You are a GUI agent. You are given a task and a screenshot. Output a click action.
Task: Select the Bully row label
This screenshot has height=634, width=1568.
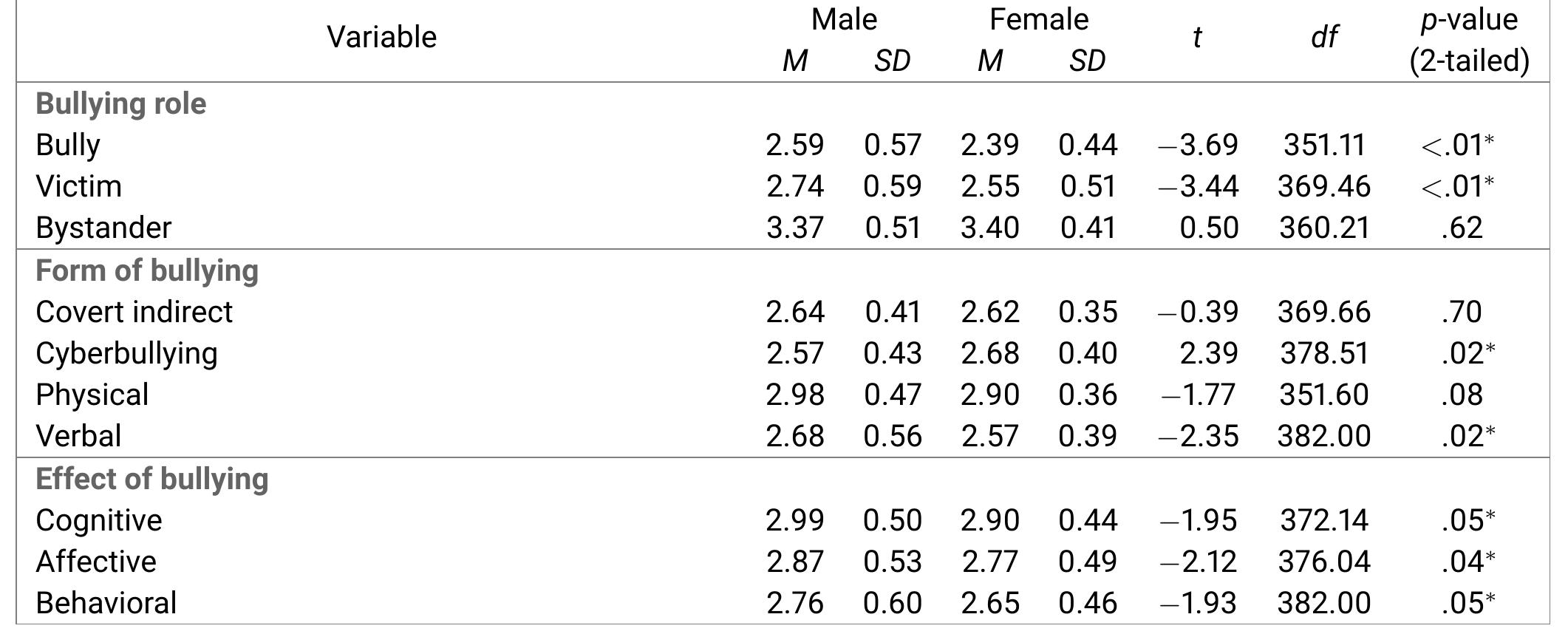point(68,145)
